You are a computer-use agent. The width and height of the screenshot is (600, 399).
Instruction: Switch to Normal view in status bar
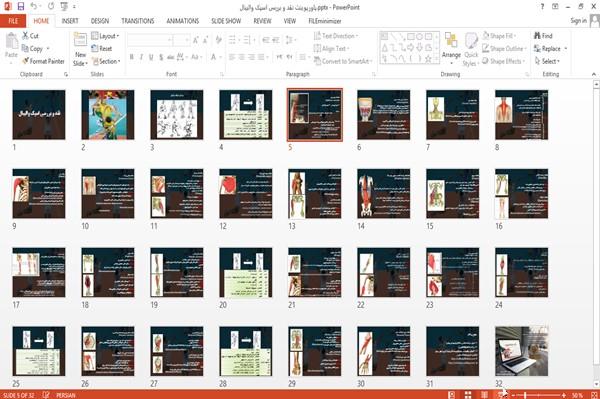pyautogui.click(x=452, y=395)
